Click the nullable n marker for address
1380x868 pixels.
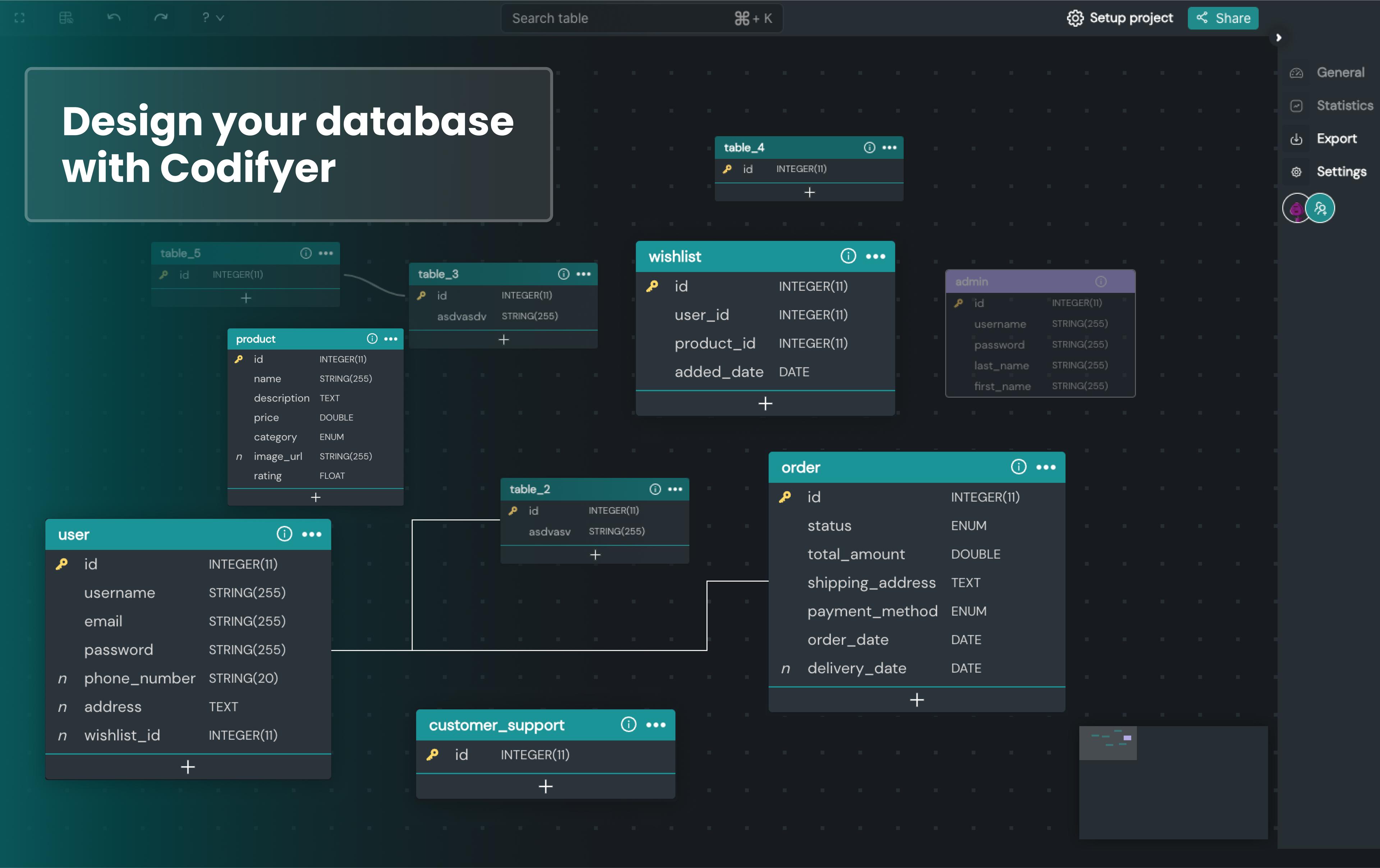(x=63, y=707)
